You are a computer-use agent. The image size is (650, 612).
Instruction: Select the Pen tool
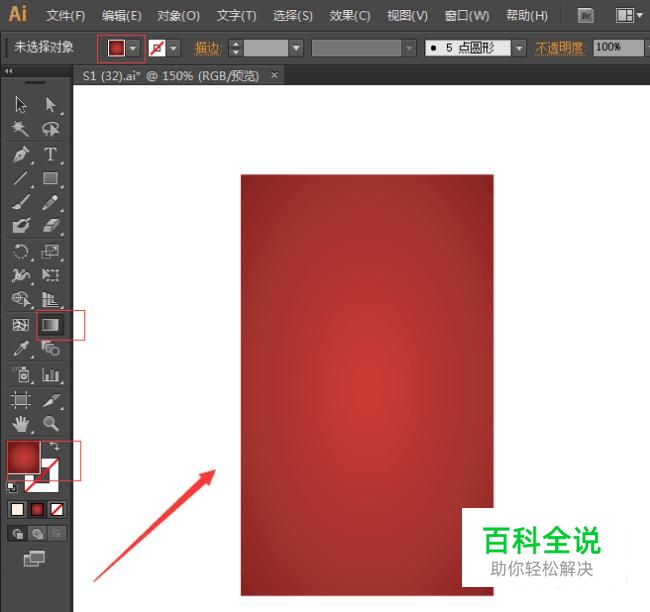pos(21,154)
